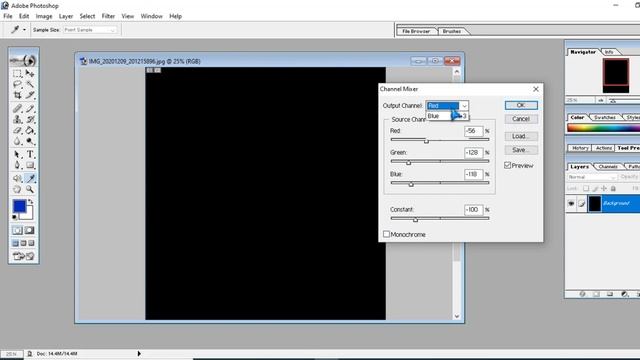Toggle the Preview checkbox in Channel Mixer
640x360 pixels.
(x=507, y=165)
